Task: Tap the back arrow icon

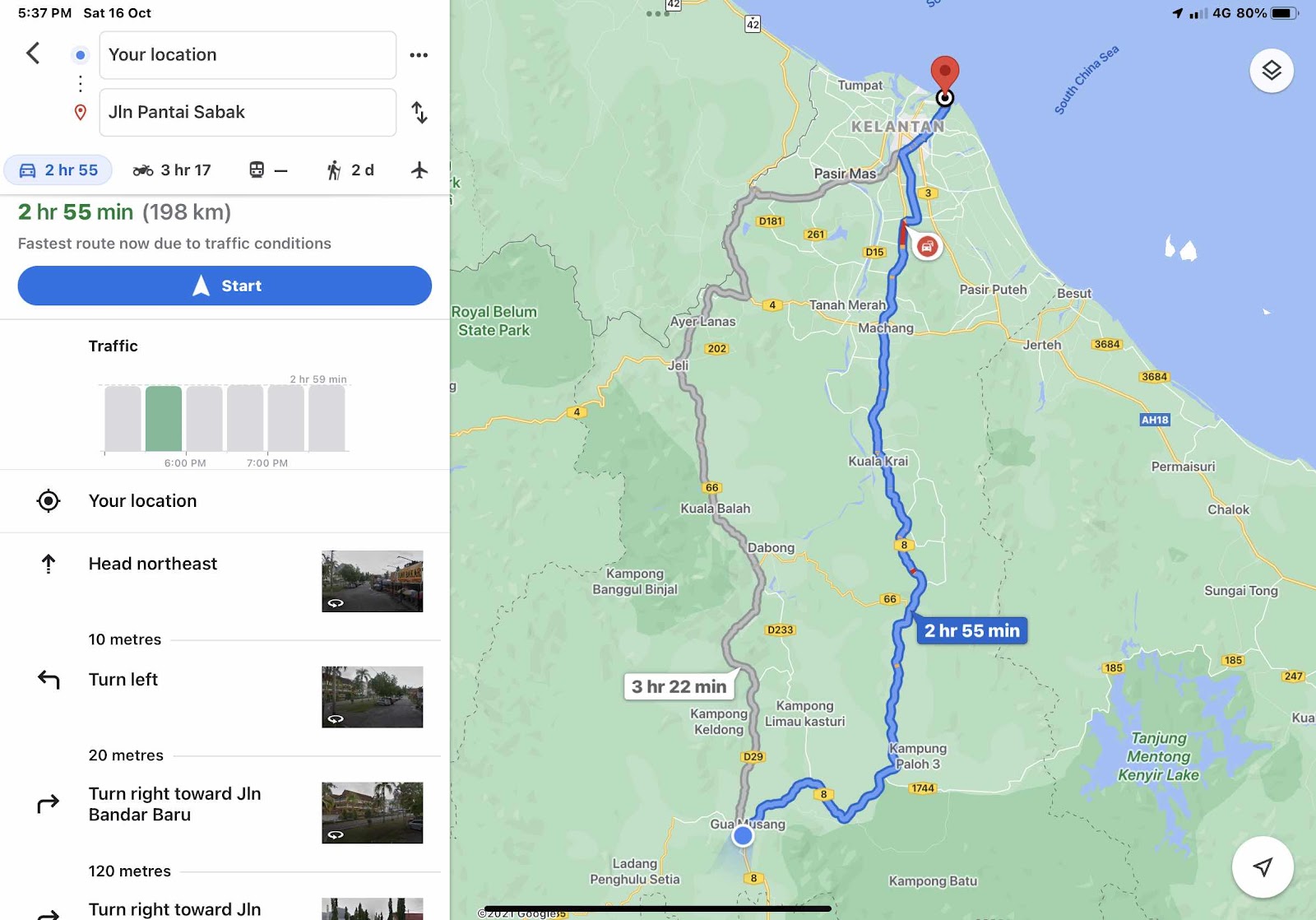Action: 33,53
